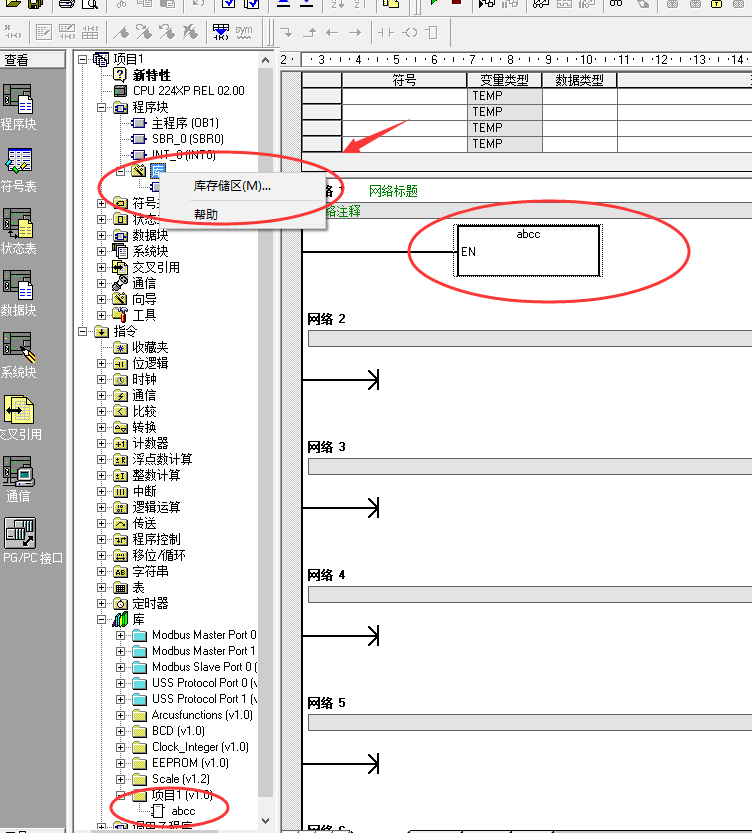Toggle network comments toolbar icon
Image resolution: width=752 pixels, height=833 pixels.
pos(67,32)
